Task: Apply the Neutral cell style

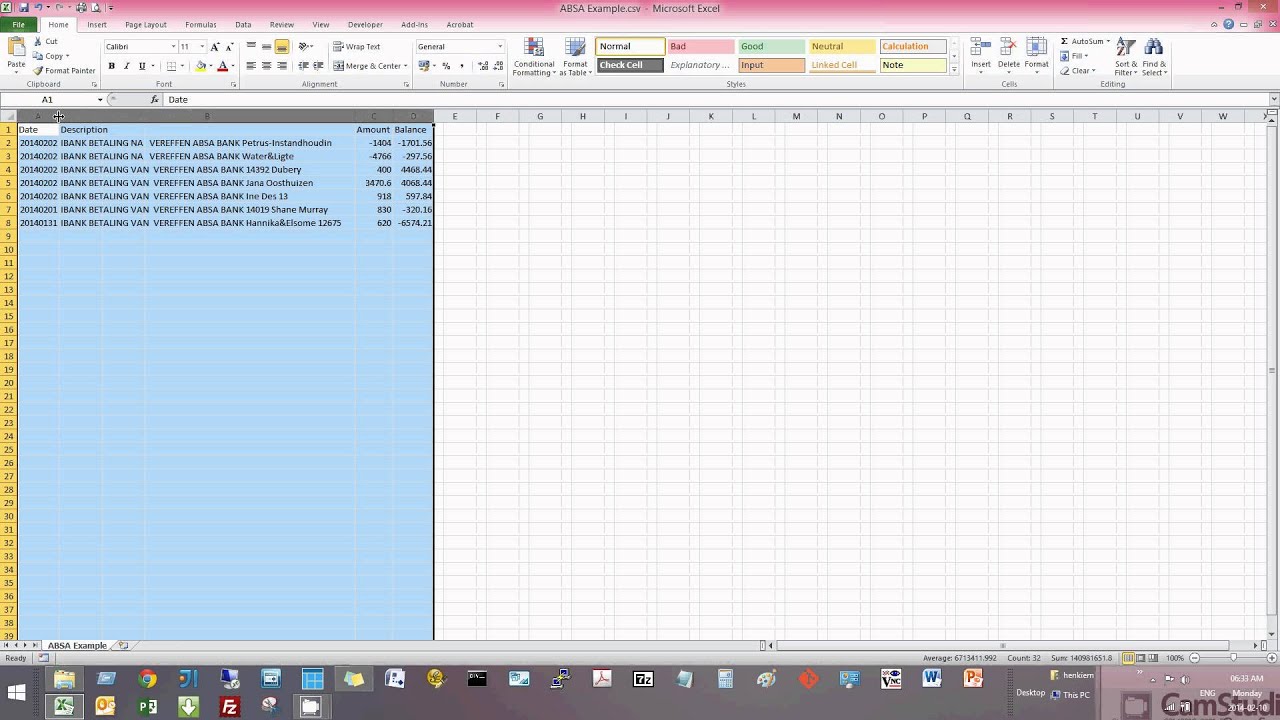Action: click(x=842, y=47)
